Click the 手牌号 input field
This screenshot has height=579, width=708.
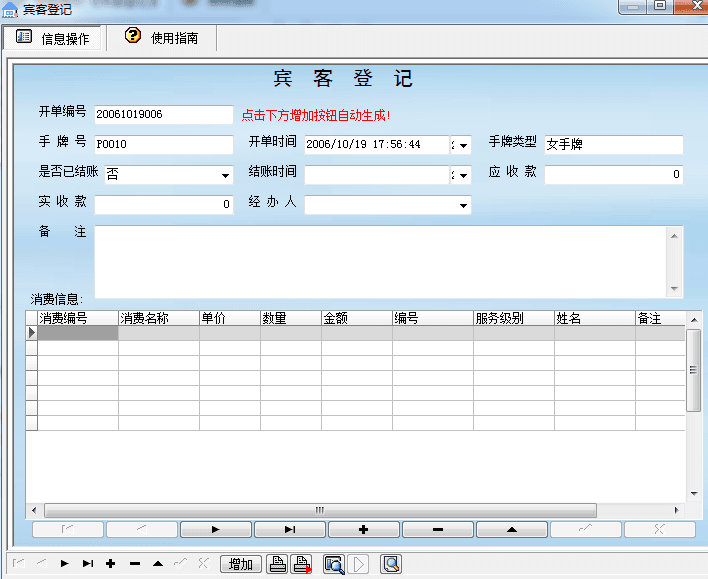click(x=163, y=145)
